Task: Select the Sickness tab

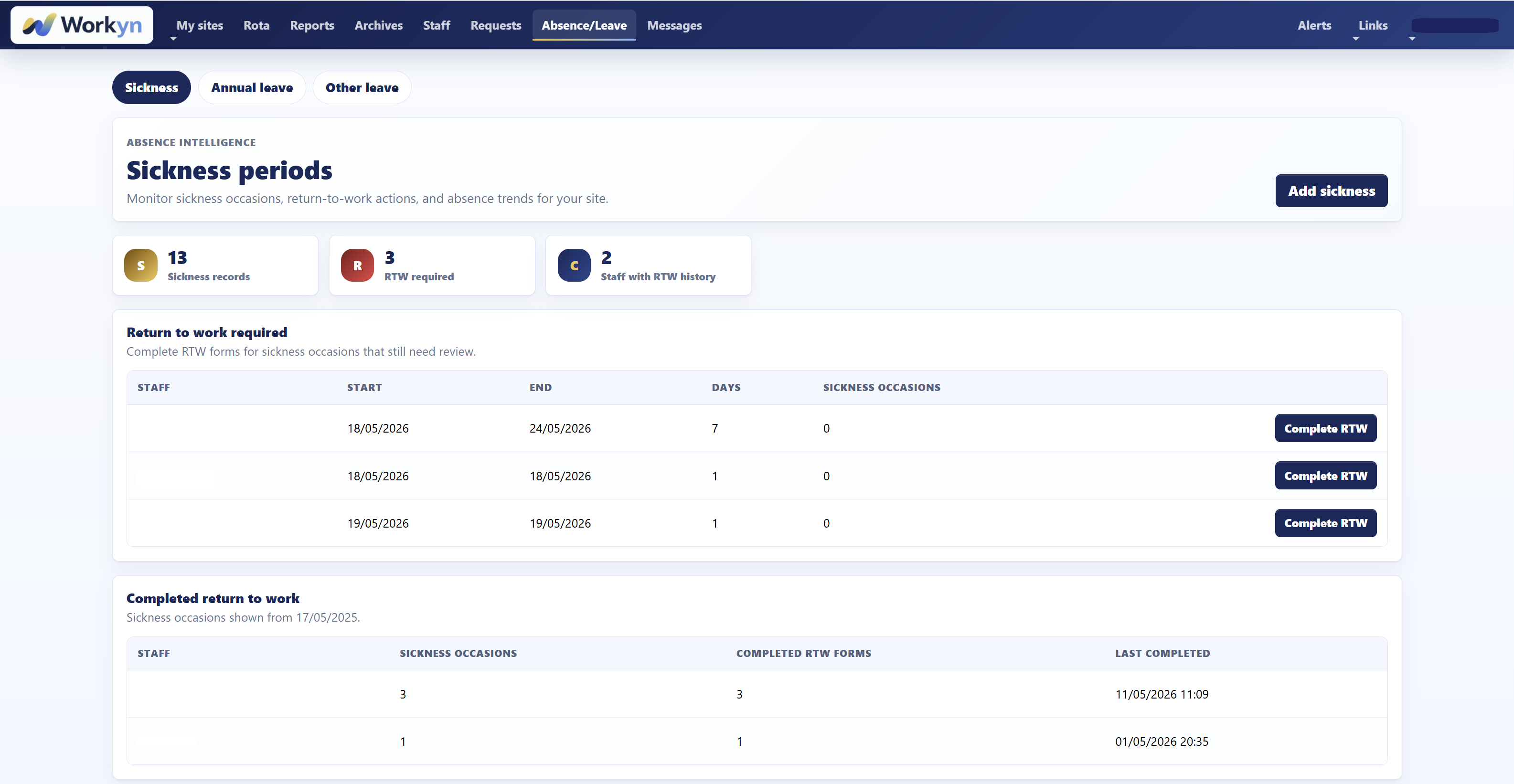Action: 151,87
